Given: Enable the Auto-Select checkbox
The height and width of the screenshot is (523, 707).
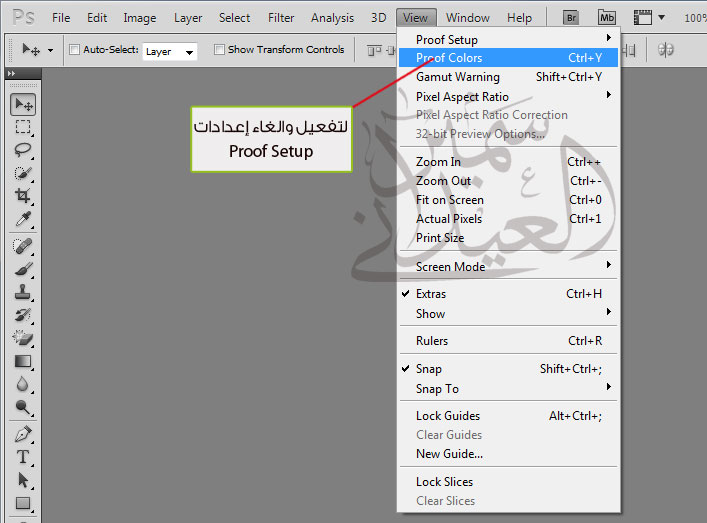Looking at the screenshot, I should pyautogui.click(x=74, y=50).
